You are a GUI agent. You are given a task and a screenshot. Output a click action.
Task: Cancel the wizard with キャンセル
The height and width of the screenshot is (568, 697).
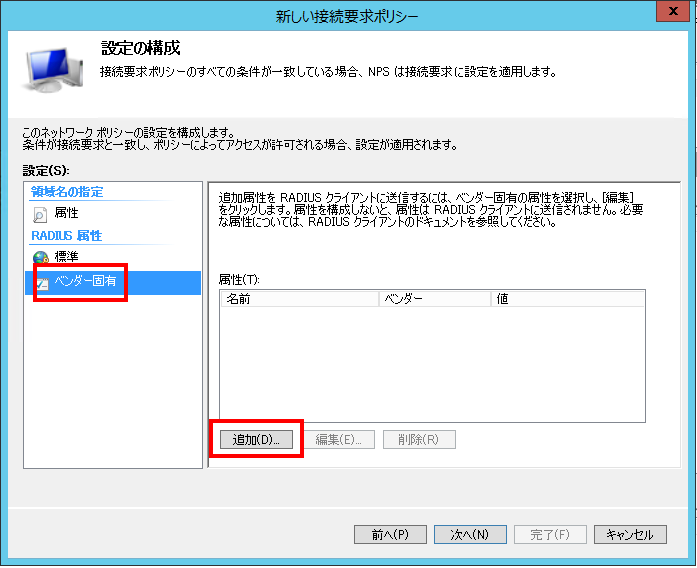coord(630,534)
